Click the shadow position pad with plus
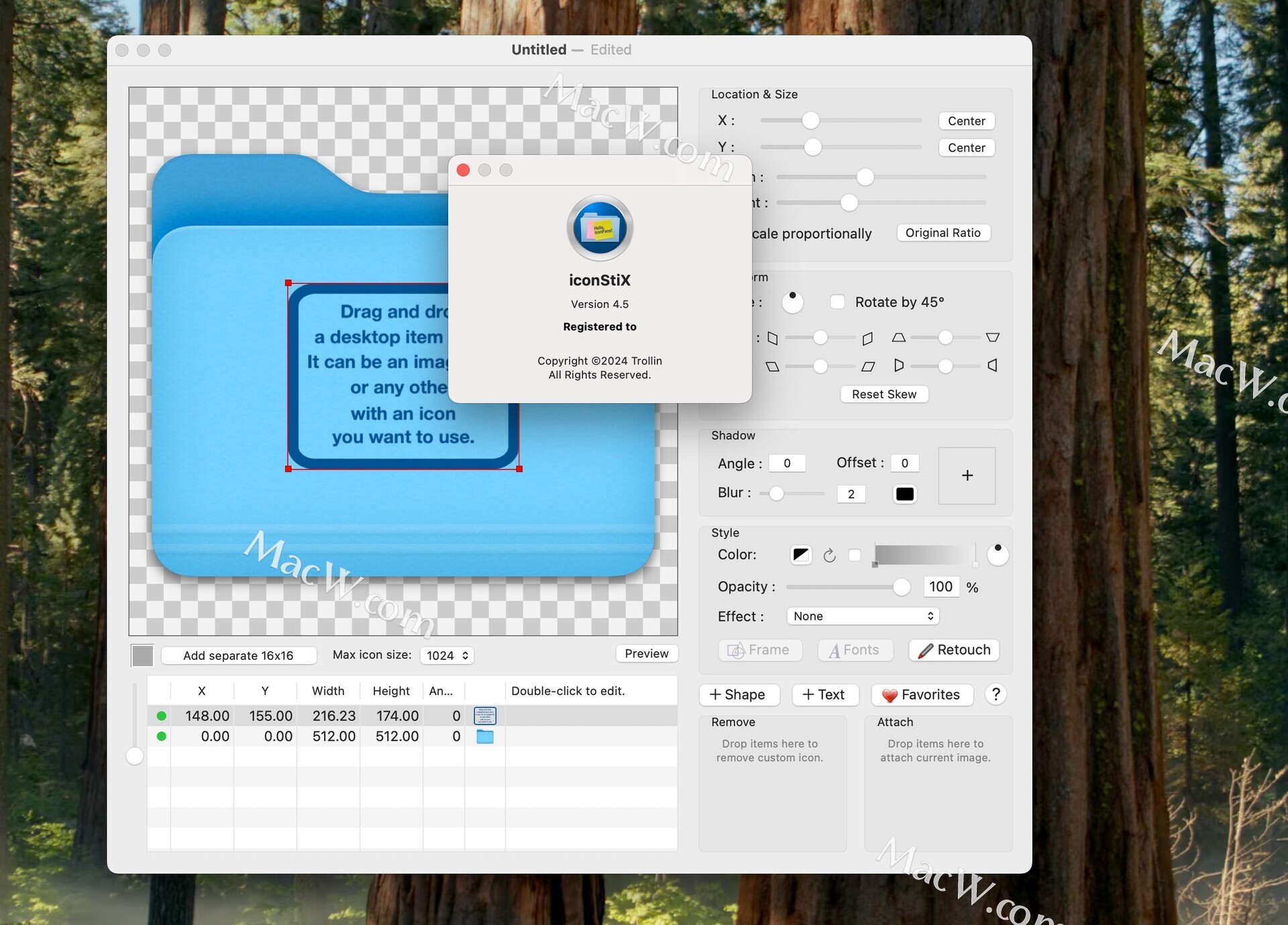The width and height of the screenshot is (1288, 925). (x=967, y=476)
